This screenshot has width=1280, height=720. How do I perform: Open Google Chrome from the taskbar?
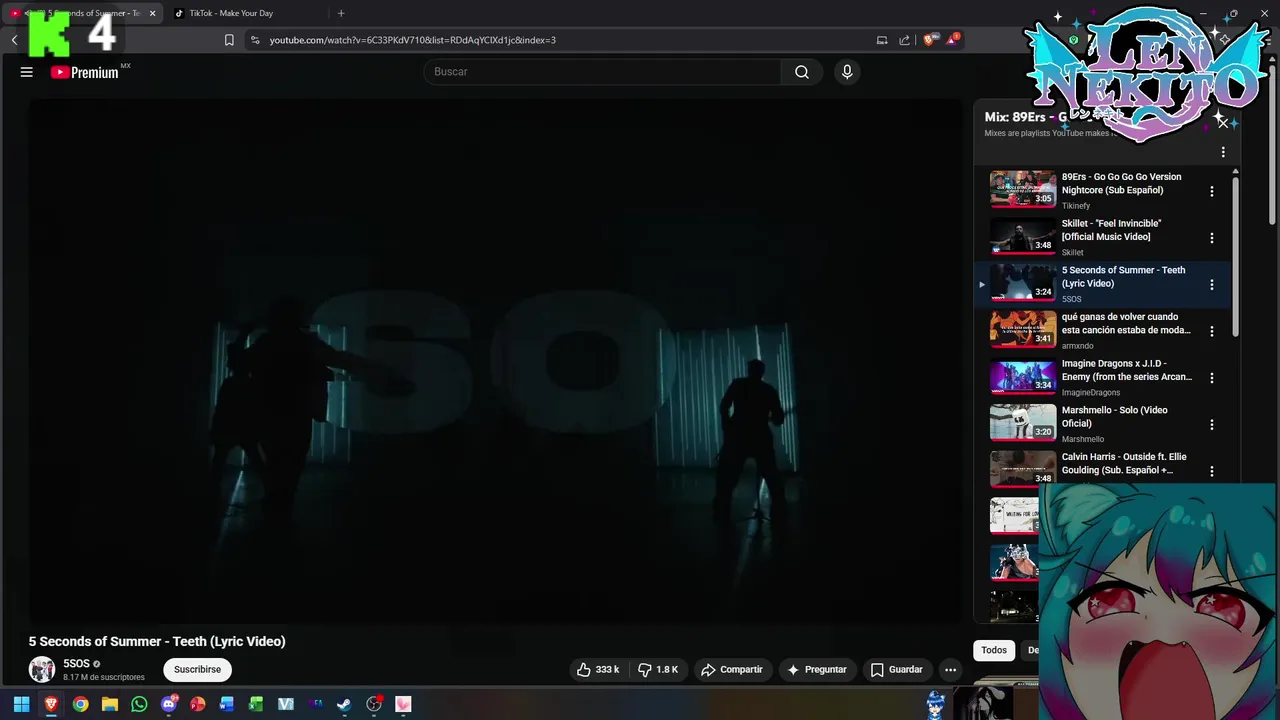(80, 704)
